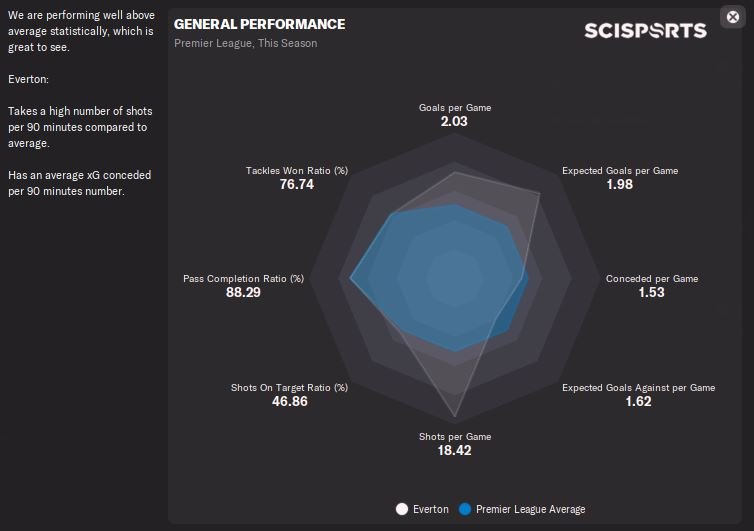Click Expected Goals Against per Game 1.62
The image size is (754, 531).
coord(638,401)
